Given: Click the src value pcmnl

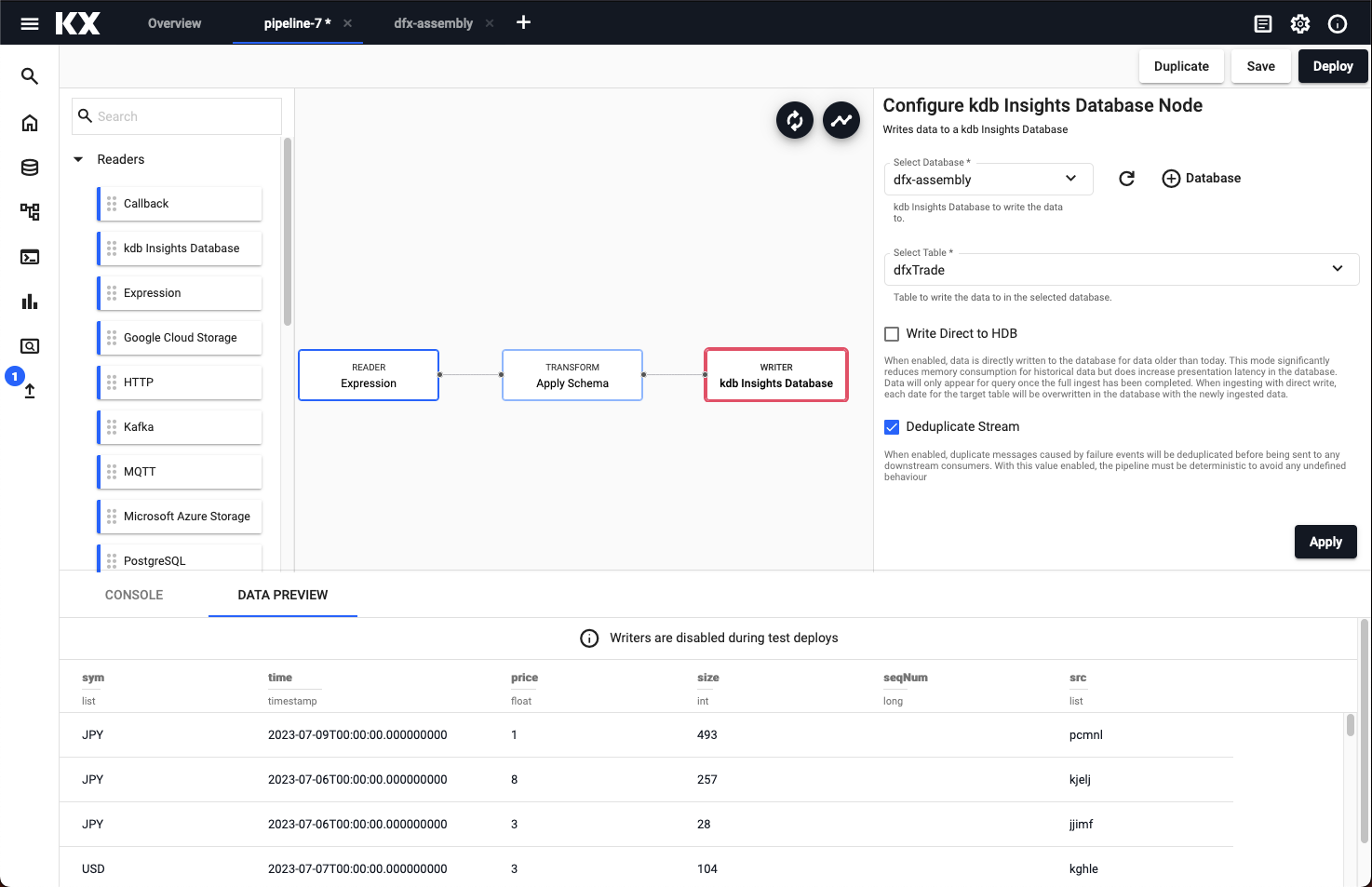Looking at the screenshot, I should click(1086, 735).
